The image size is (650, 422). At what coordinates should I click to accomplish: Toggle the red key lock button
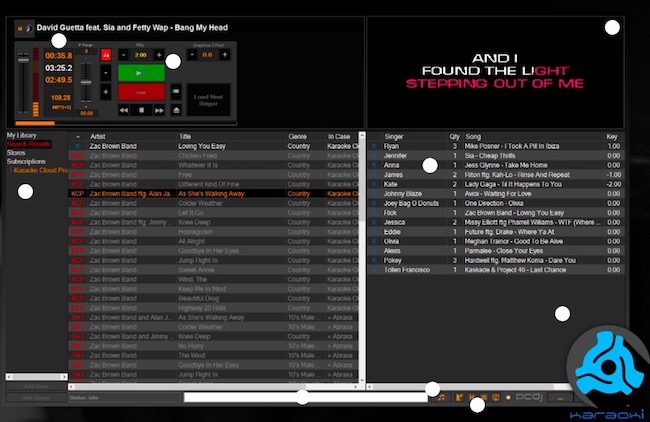tap(106, 55)
